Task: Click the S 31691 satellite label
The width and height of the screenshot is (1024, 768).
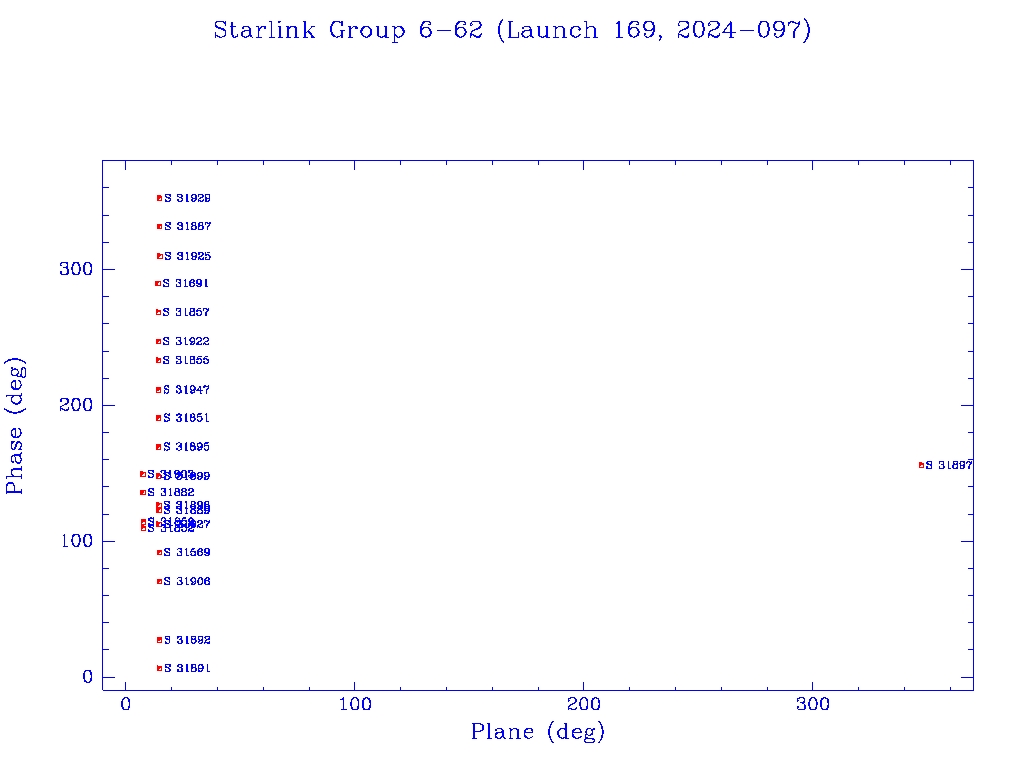Action: (185, 283)
